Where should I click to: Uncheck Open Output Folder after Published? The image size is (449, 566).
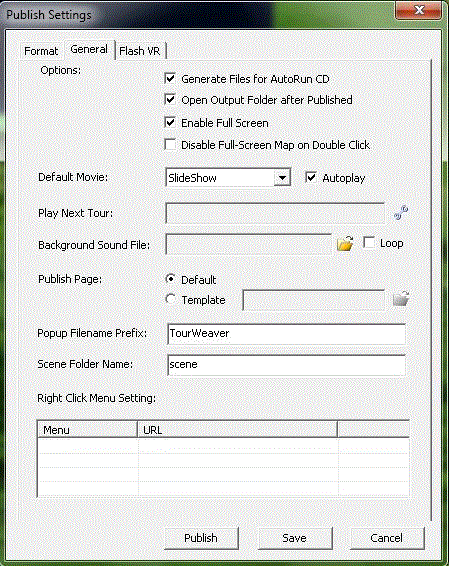click(170, 100)
